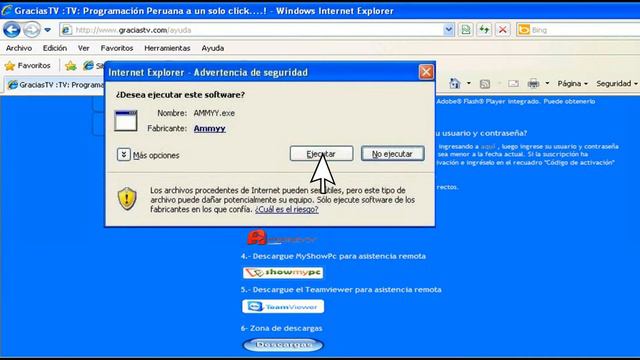Image resolution: width=640 pixels, height=360 pixels.
Task: Open the Seguridad dropdown menu
Action: coord(617,84)
